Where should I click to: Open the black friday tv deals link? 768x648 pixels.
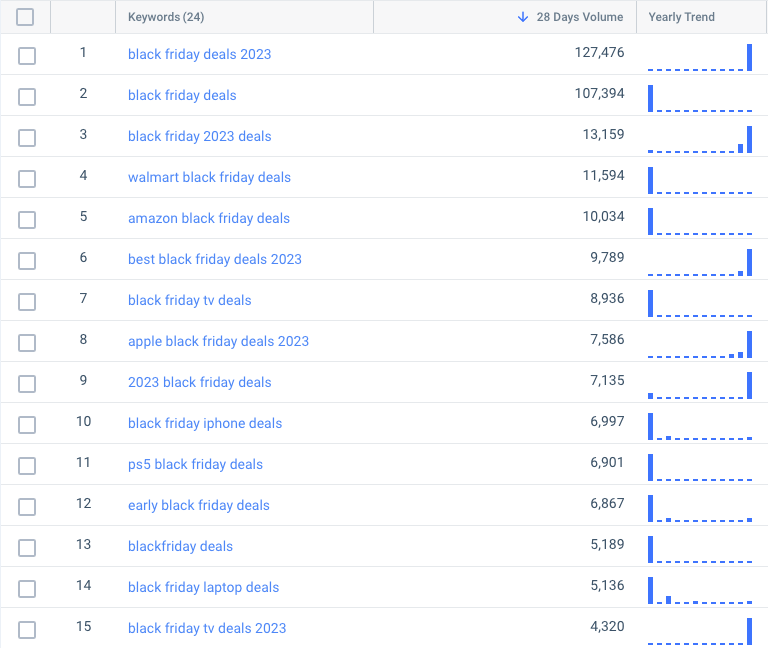(x=190, y=300)
